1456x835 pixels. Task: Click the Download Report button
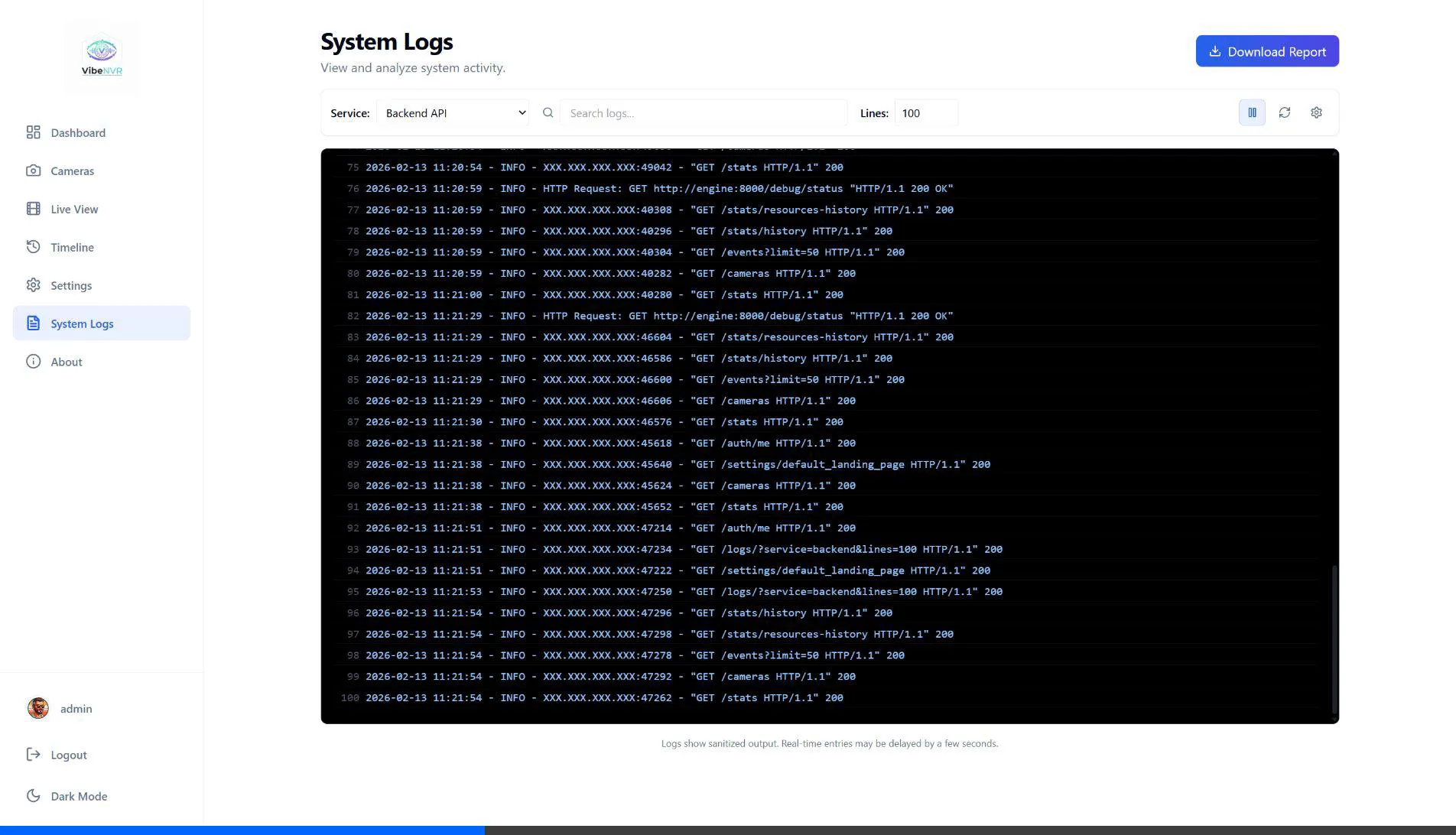(1267, 51)
